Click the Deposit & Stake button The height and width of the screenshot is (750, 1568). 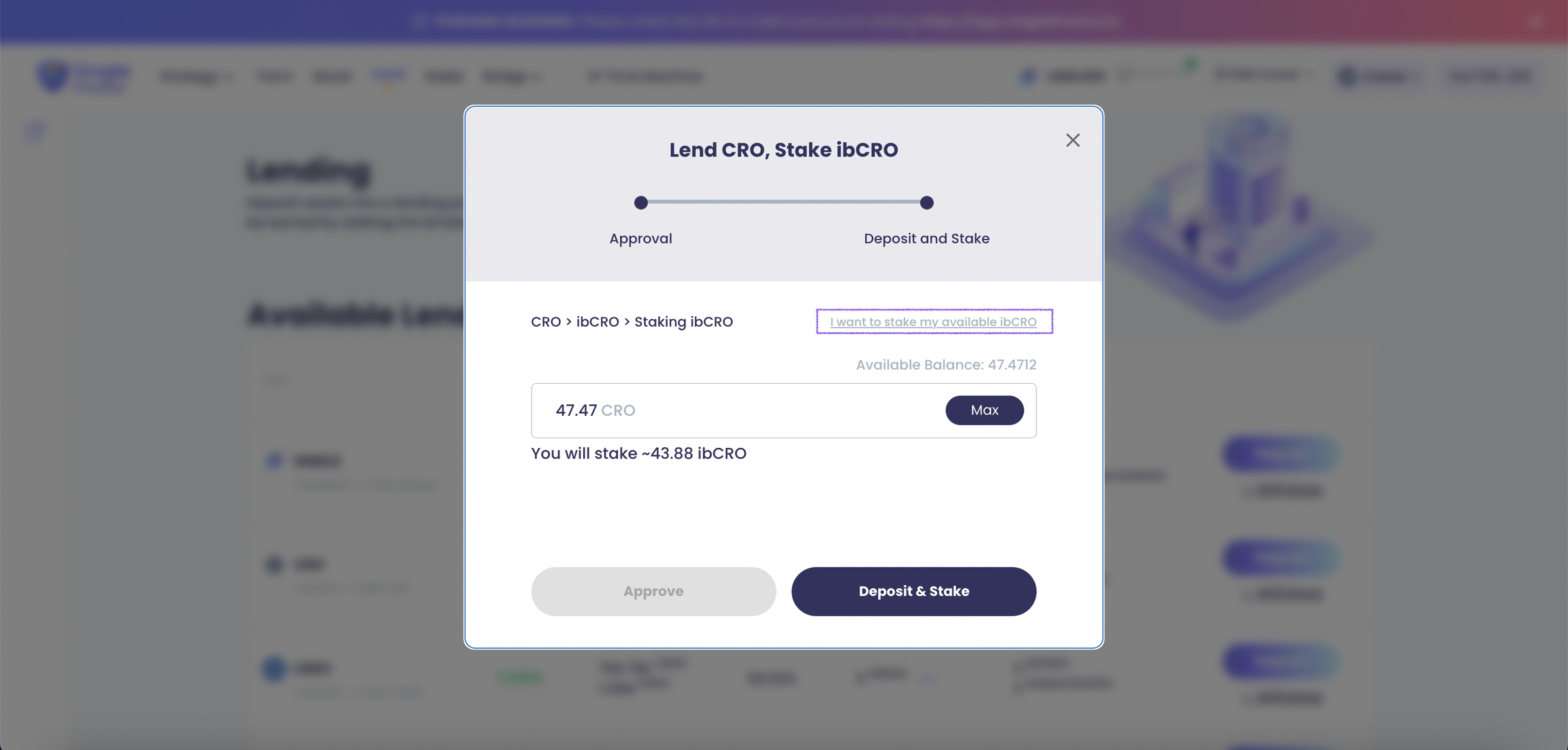pos(913,591)
